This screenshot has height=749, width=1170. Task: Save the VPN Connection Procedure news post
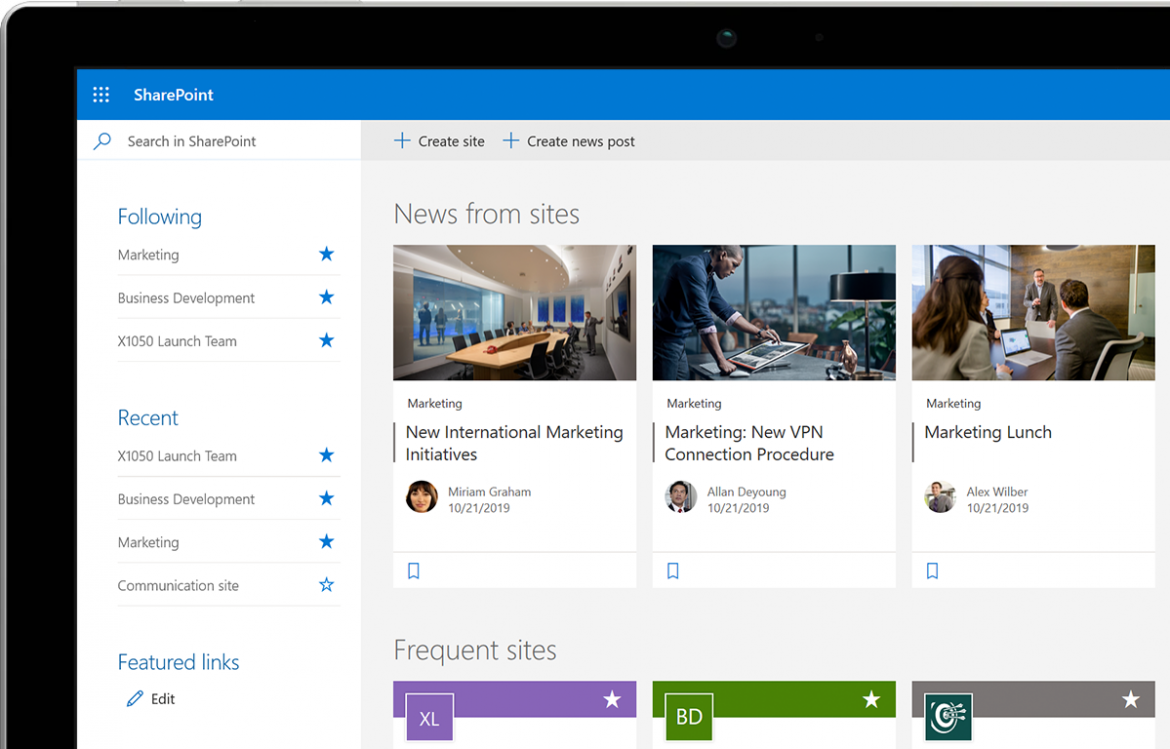coord(673,570)
